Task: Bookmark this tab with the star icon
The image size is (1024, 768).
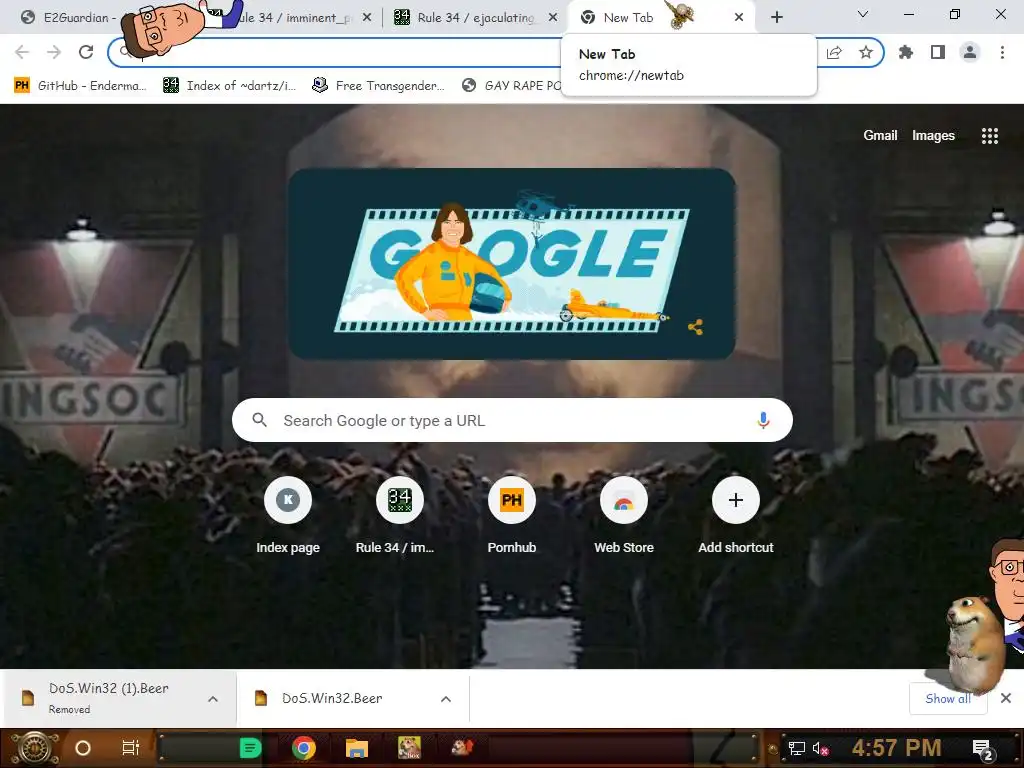Action: coord(866,52)
